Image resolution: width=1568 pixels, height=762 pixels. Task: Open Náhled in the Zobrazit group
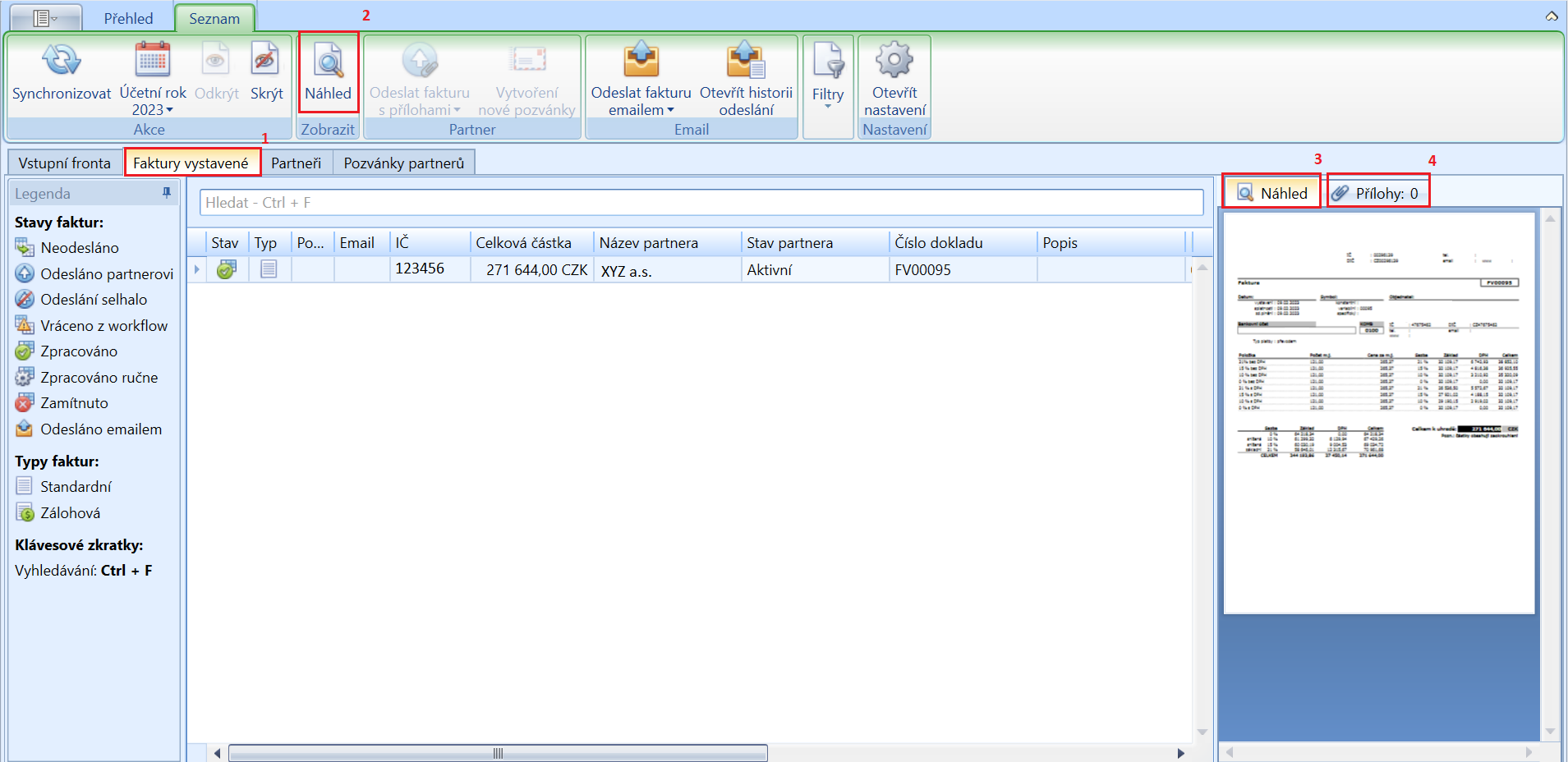pyautogui.click(x=328, y=73)
